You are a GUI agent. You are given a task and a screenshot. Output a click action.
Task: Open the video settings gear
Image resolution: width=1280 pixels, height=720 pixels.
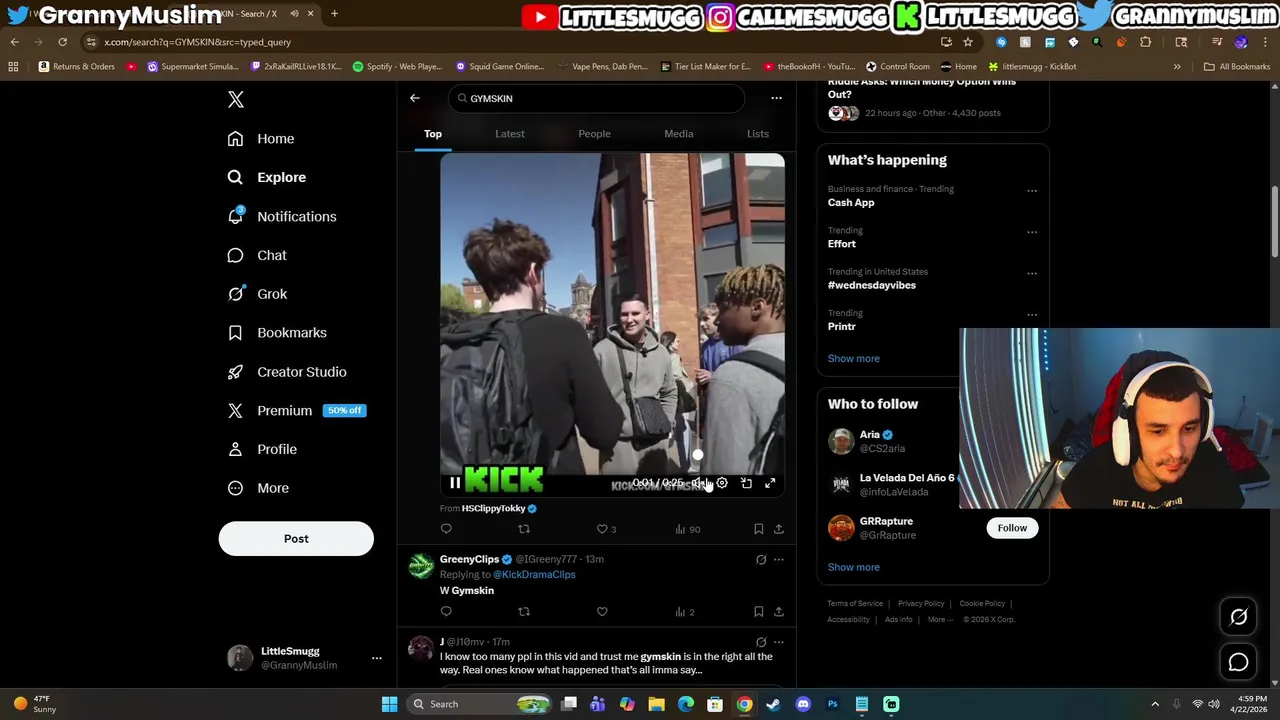point(722,483)
